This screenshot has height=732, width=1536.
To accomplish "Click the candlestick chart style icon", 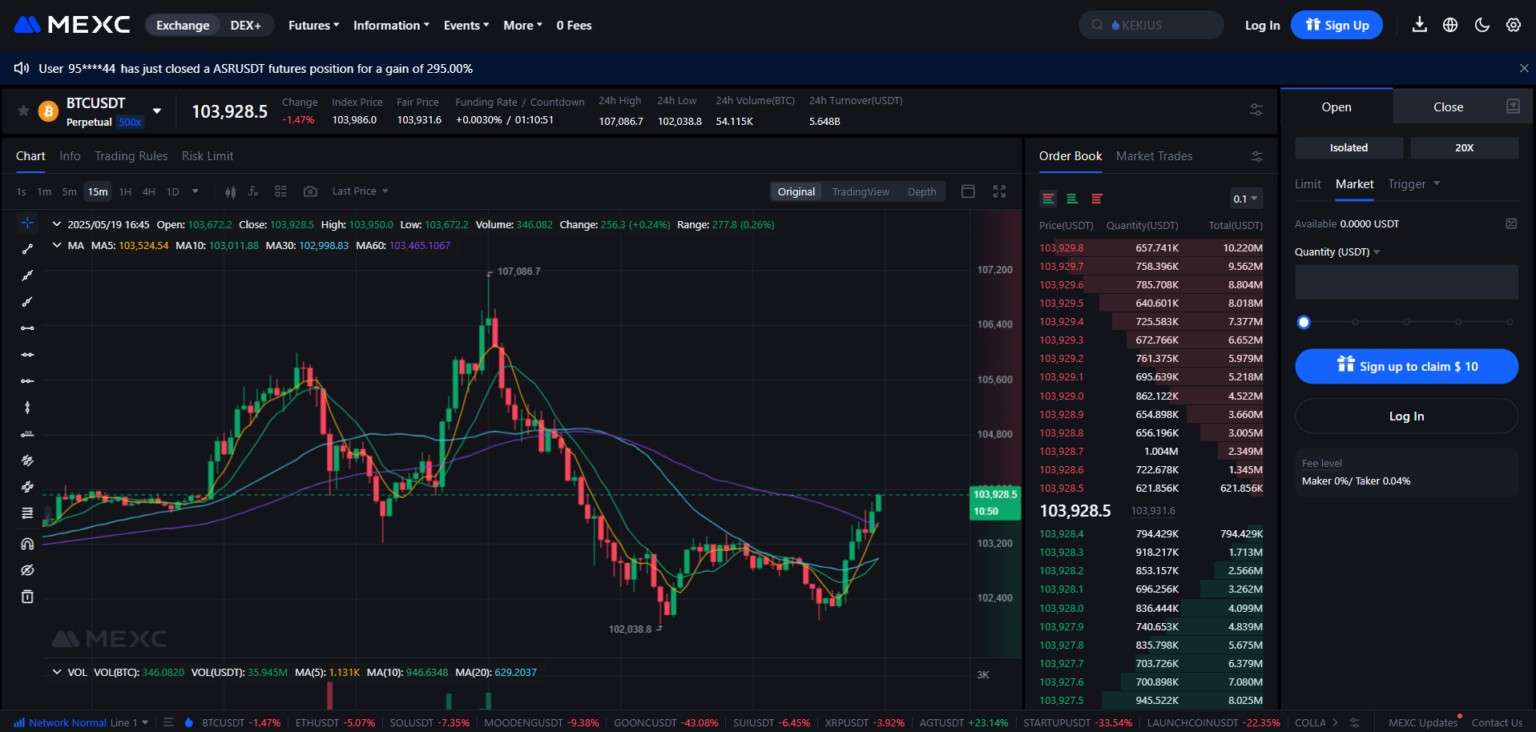I will pos(231,191).
